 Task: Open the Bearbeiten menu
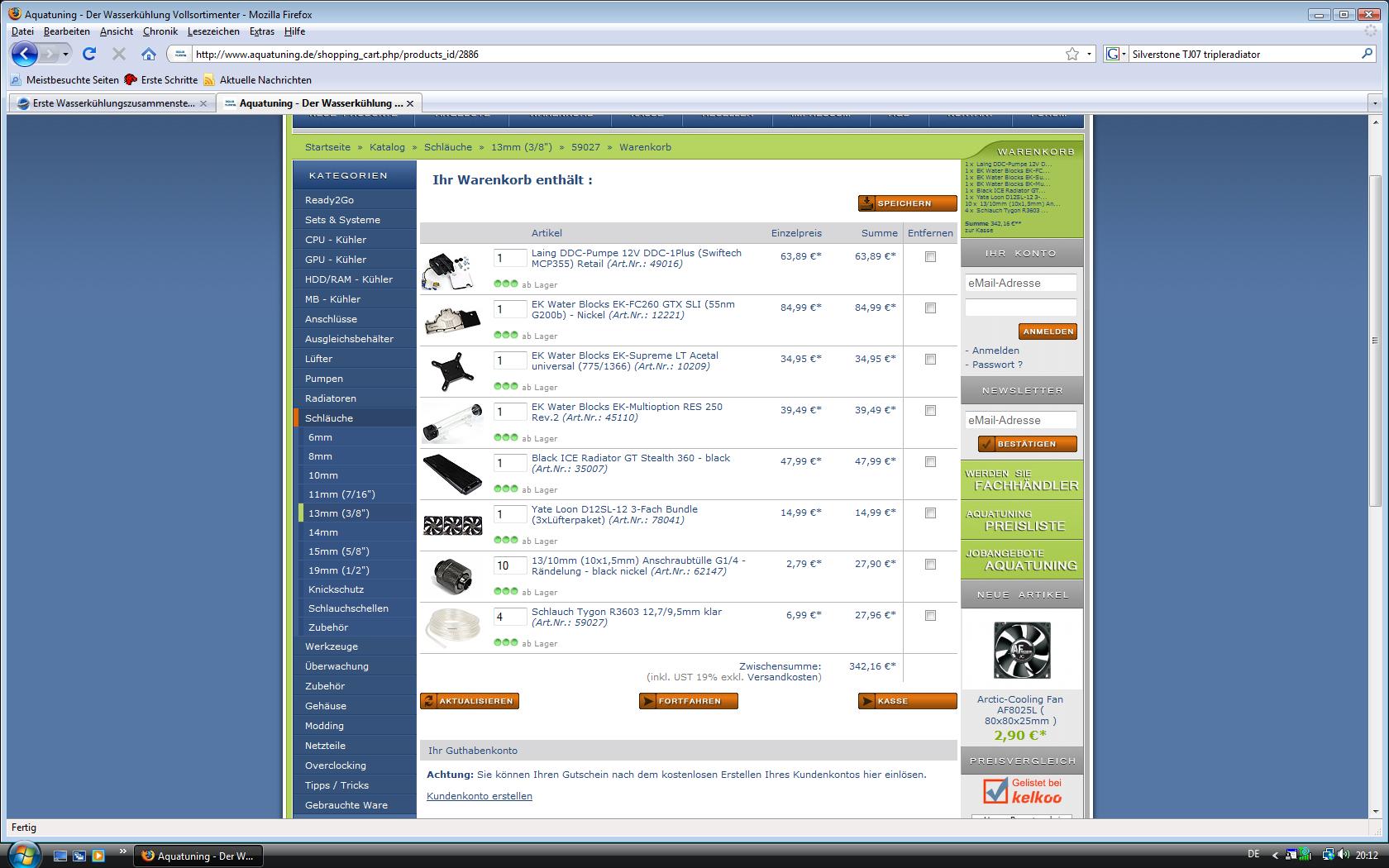pyautogui.click(x=66, y=31)
